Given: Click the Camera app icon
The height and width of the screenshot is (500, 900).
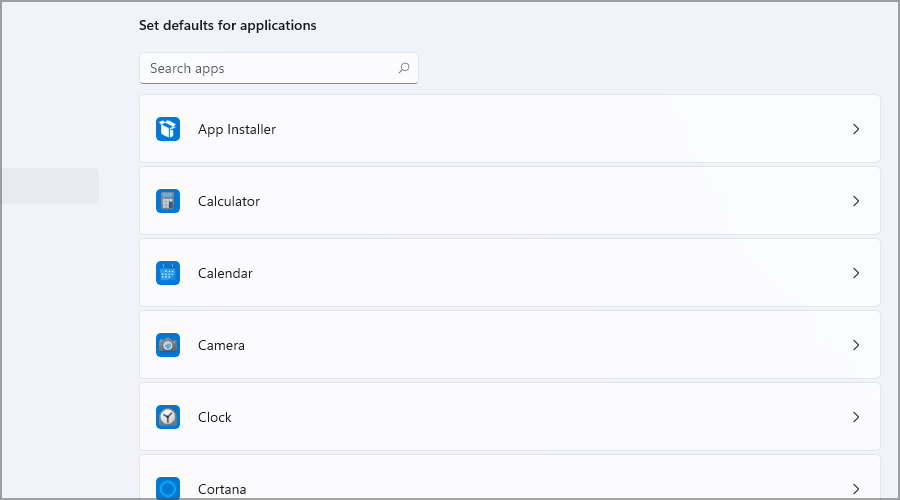Looking at the screenshot, I should coord(168,345).
